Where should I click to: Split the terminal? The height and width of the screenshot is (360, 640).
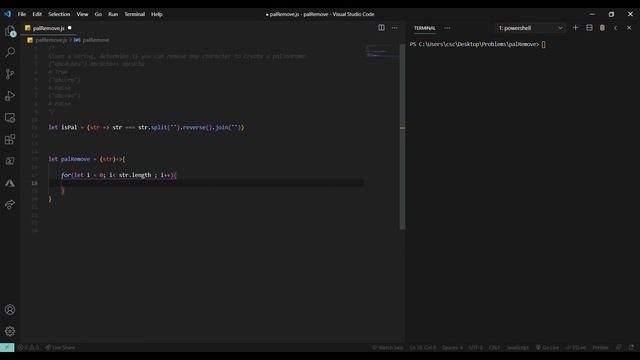tap(589, 28)
